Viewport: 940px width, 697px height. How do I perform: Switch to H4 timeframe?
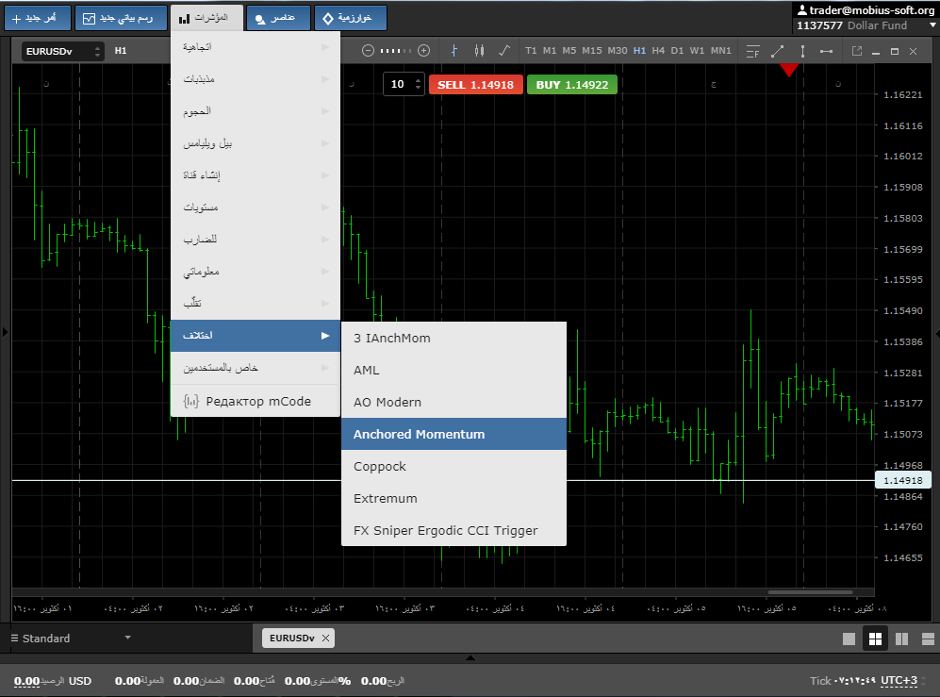pyautogui.click(x=658, y=51)
